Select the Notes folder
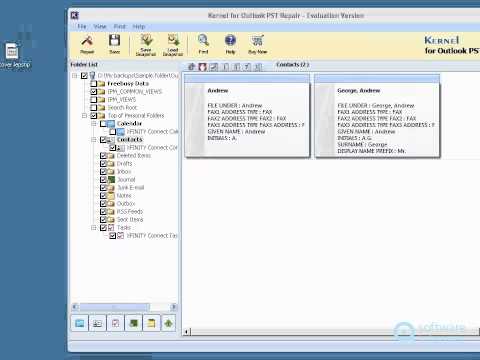This screenshot has height=360, width=480. (x=124, y=196)
